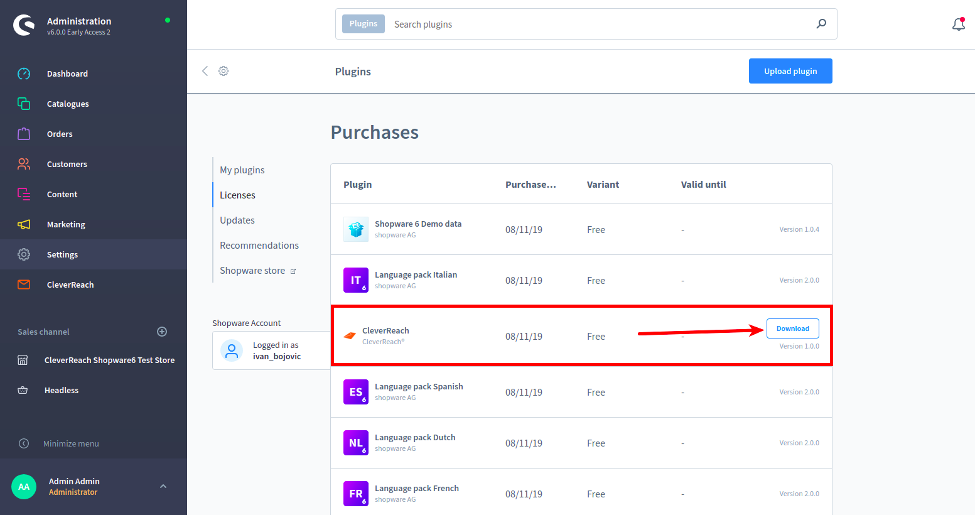
Task: Select the Language pack French name
Action: point(417,489)
